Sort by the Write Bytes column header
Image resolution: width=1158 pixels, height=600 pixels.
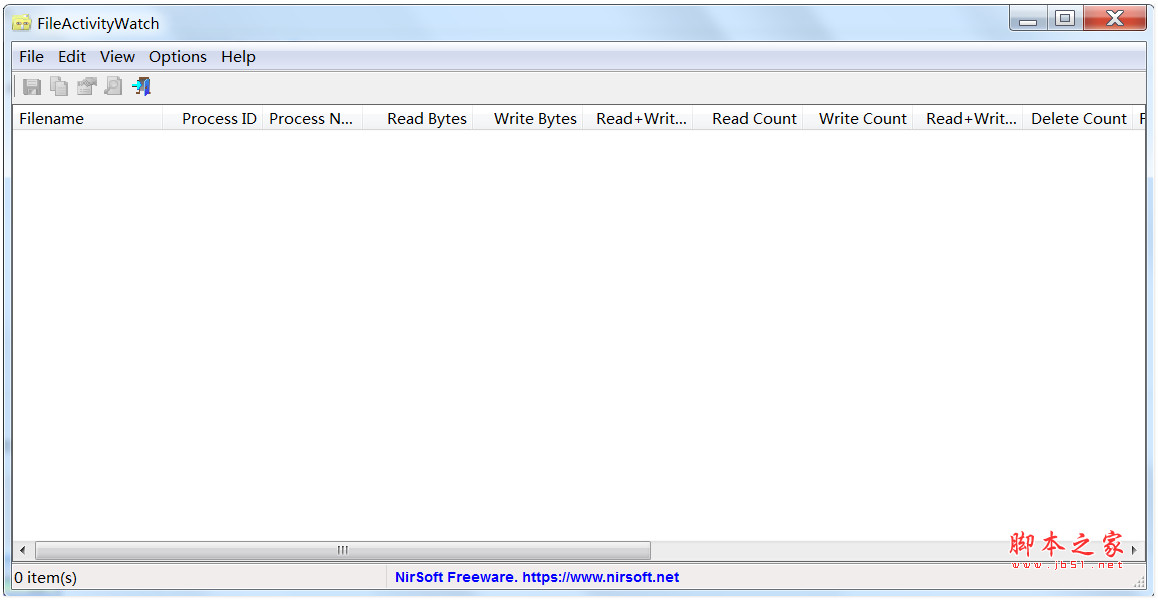[x=535, y=118]
